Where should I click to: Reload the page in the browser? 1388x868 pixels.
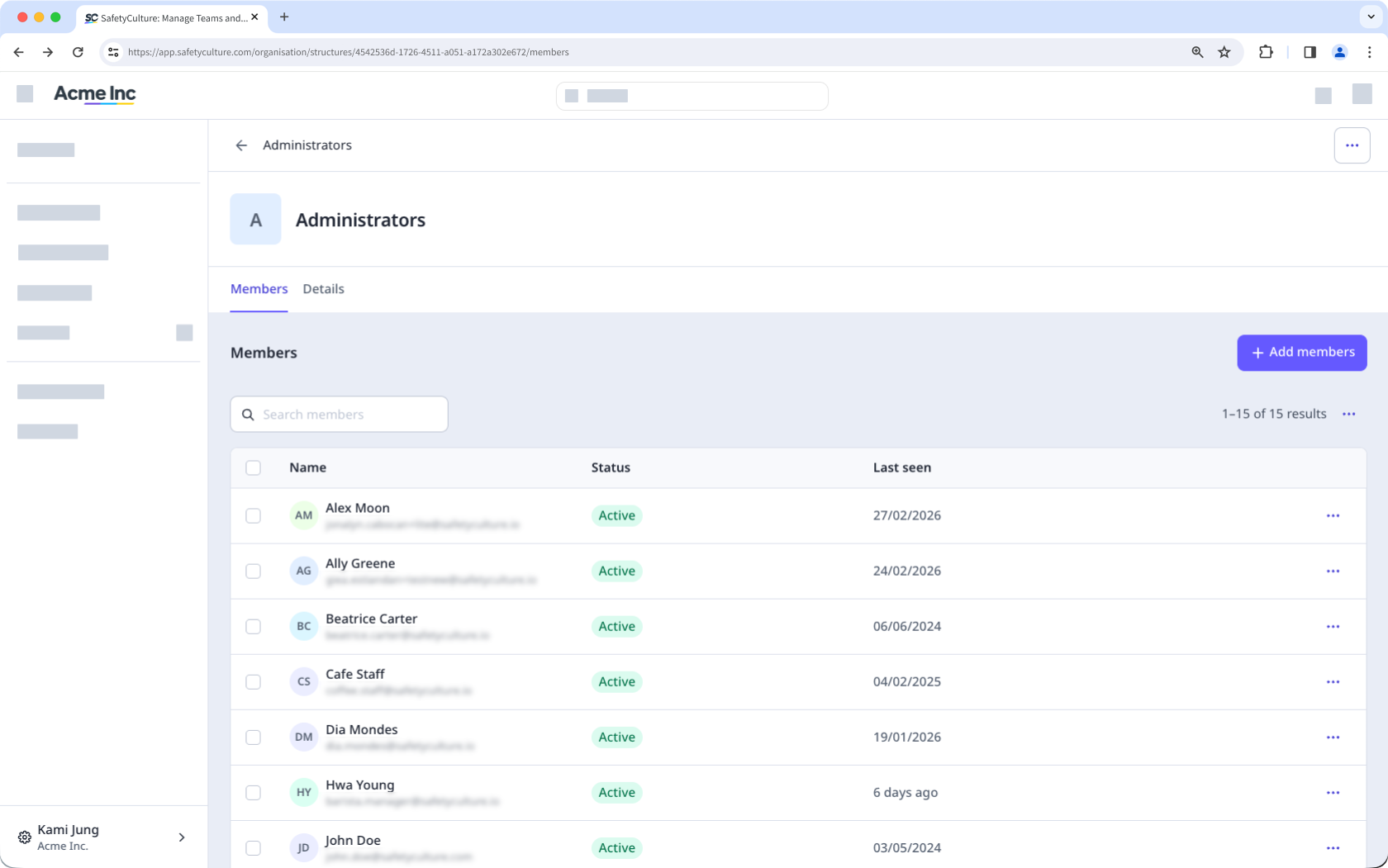(x=78, y=52)
